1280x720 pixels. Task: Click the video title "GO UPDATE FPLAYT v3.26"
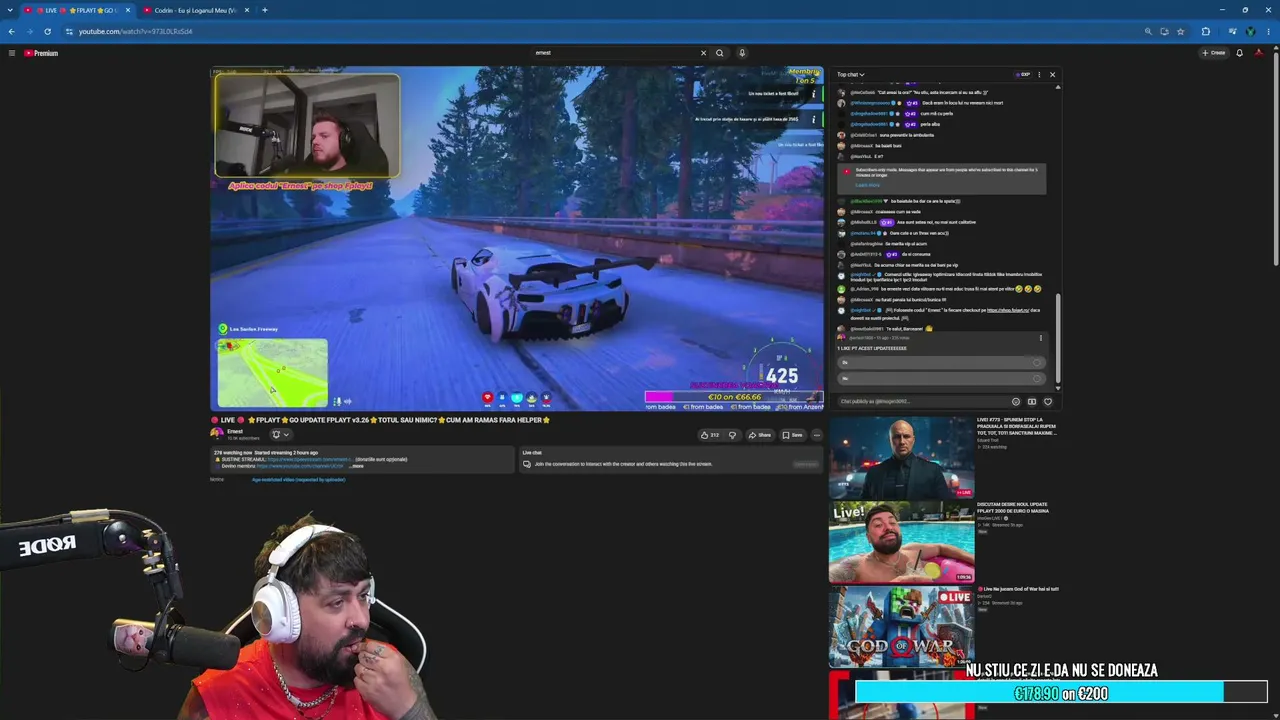tap(380, 420)
